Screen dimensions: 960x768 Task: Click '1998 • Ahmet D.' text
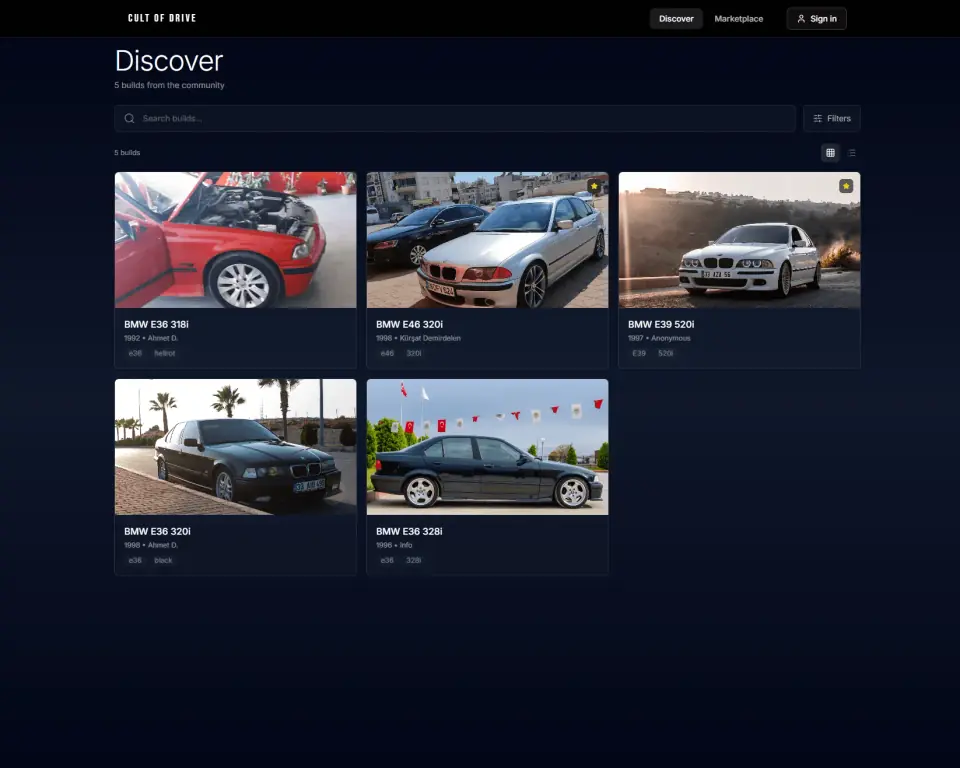pos(151,545)
